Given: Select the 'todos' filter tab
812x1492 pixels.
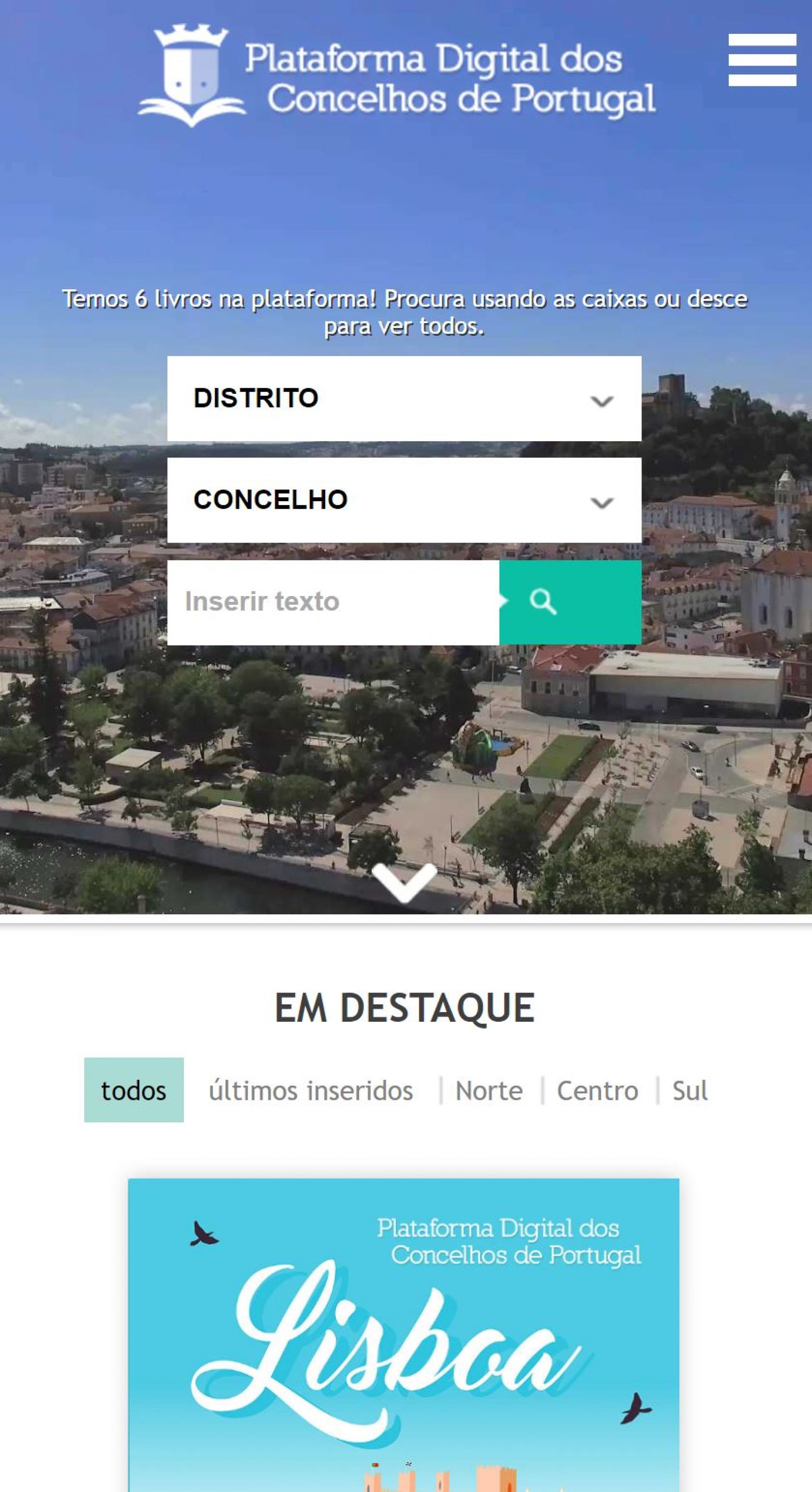Looking at the screenshot, I should [x=134, y=1091].
